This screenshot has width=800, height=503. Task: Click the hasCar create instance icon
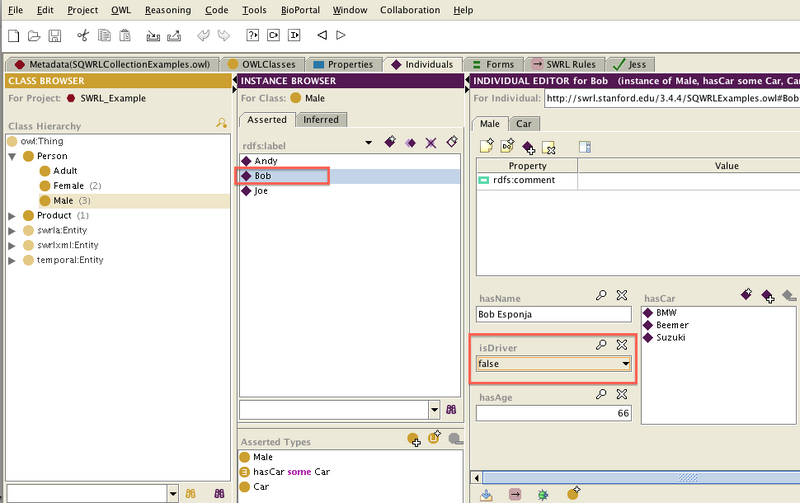tap(746, 294)
